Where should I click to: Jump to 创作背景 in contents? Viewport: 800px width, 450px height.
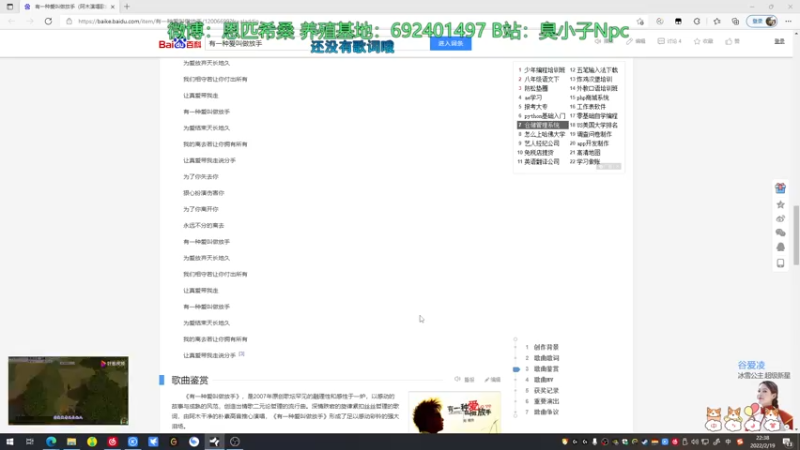tap(546, 347)
